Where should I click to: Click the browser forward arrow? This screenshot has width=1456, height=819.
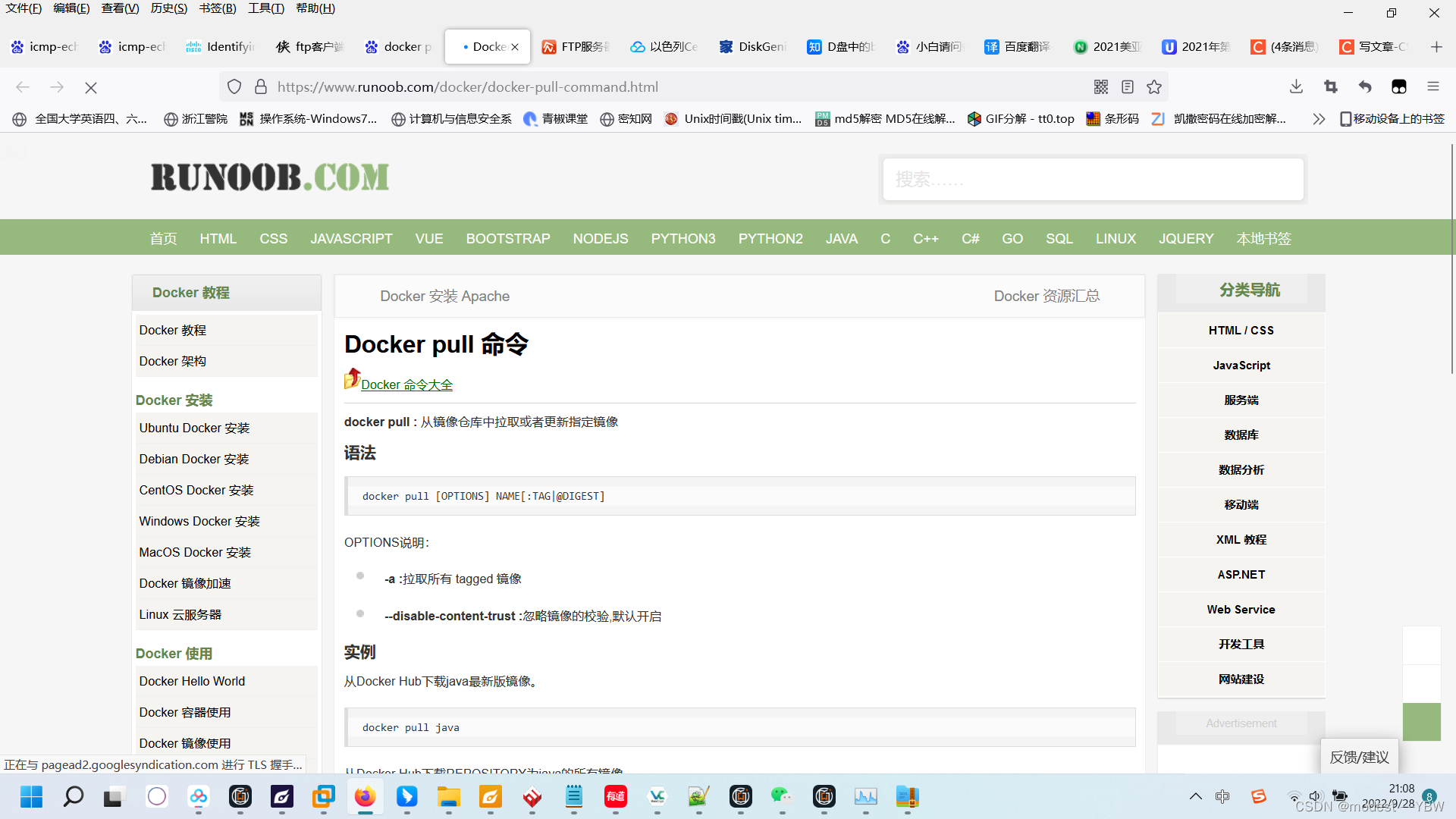(57, 87)
